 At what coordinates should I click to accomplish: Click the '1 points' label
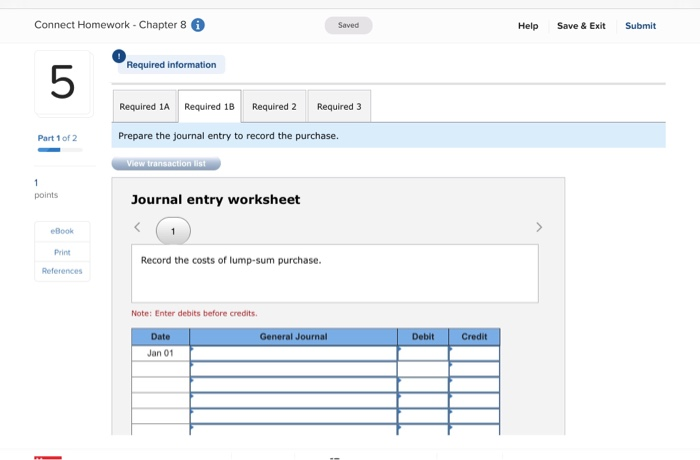(x=46, y=188)
